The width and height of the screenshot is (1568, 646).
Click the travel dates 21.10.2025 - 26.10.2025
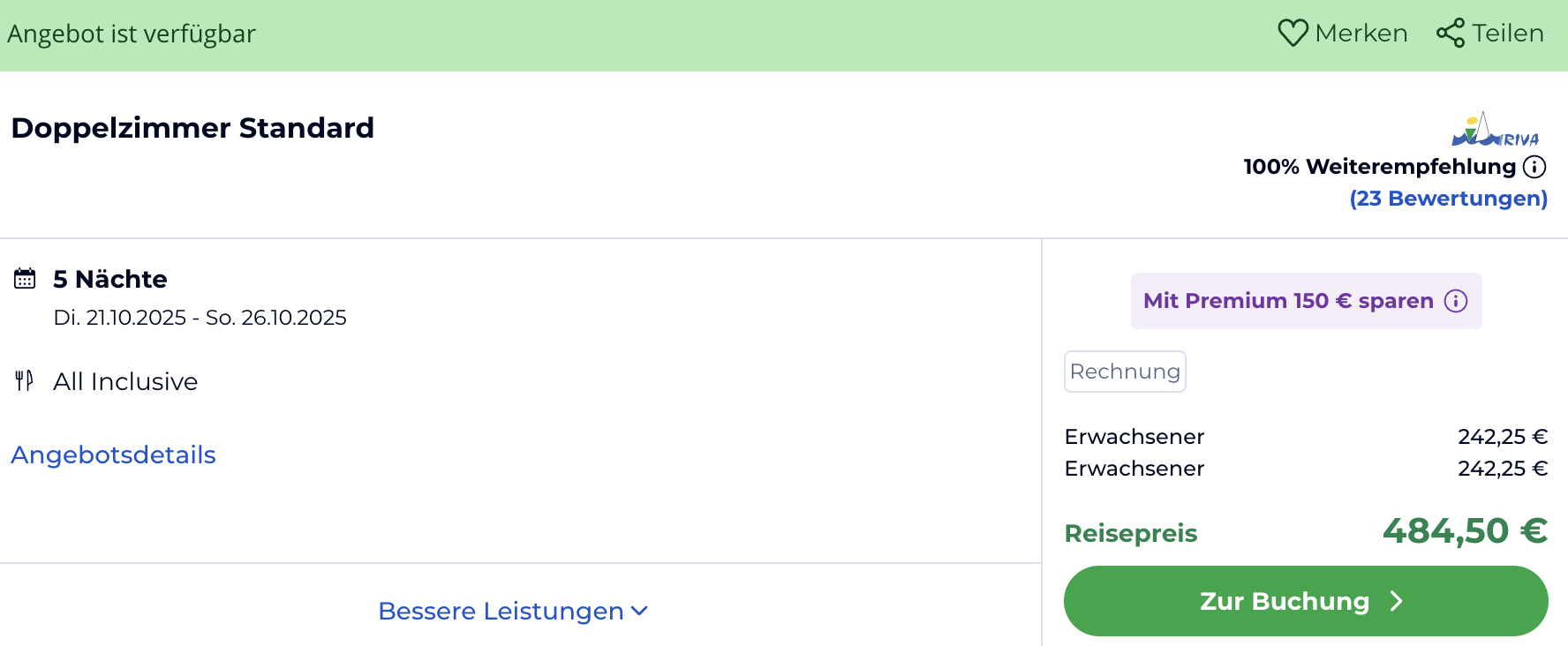coord(200,318)
